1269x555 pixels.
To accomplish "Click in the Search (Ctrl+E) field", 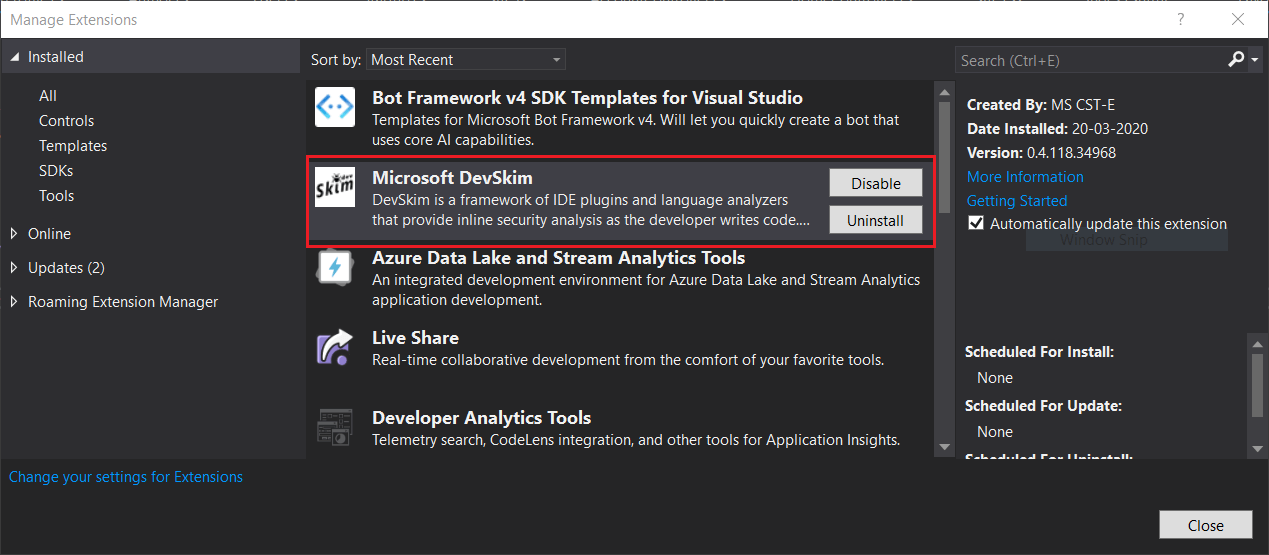I will click(x=1091, y=60).
